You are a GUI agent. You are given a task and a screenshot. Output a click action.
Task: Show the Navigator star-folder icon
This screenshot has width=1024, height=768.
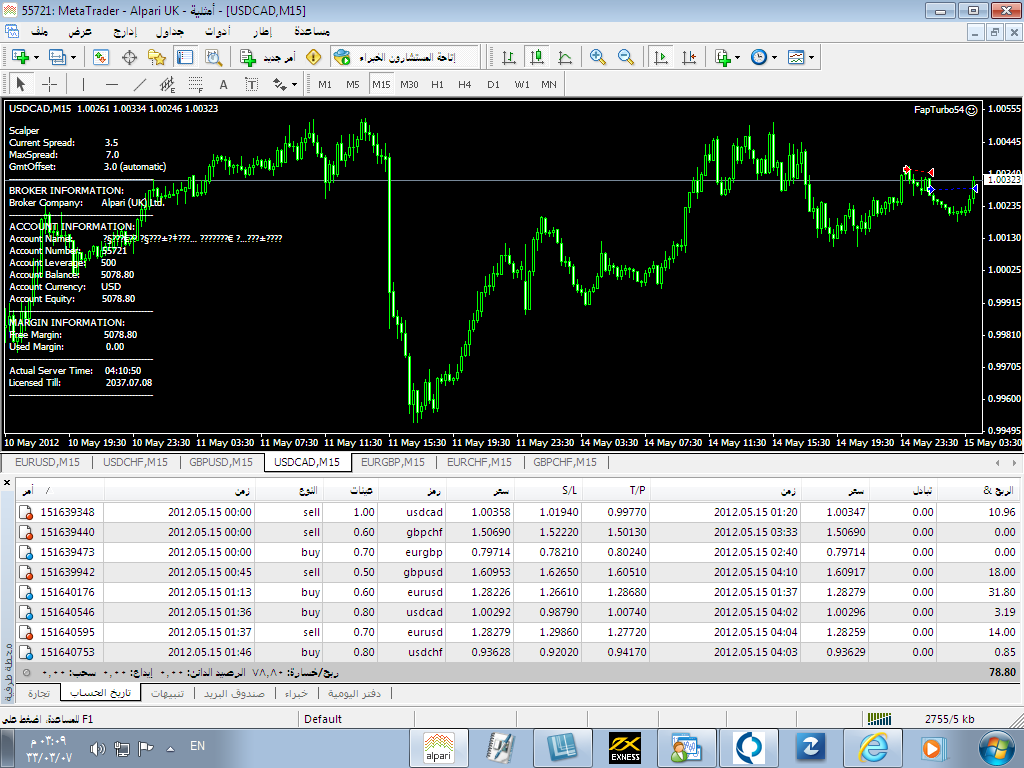(x=157, y=57)
